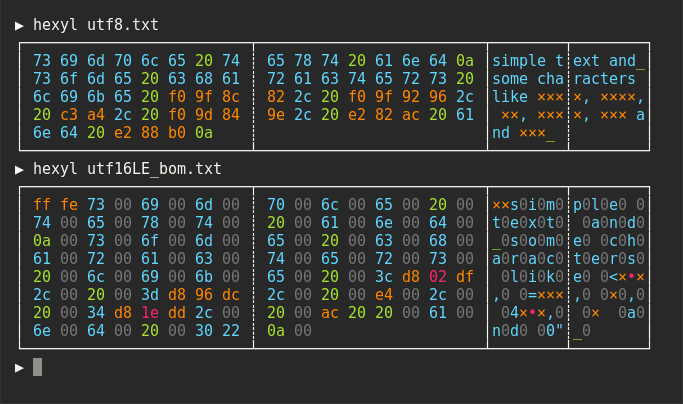683x404 pixels.
Task: Click the word "hexyl" in the first command
Action: click(54, 25)
